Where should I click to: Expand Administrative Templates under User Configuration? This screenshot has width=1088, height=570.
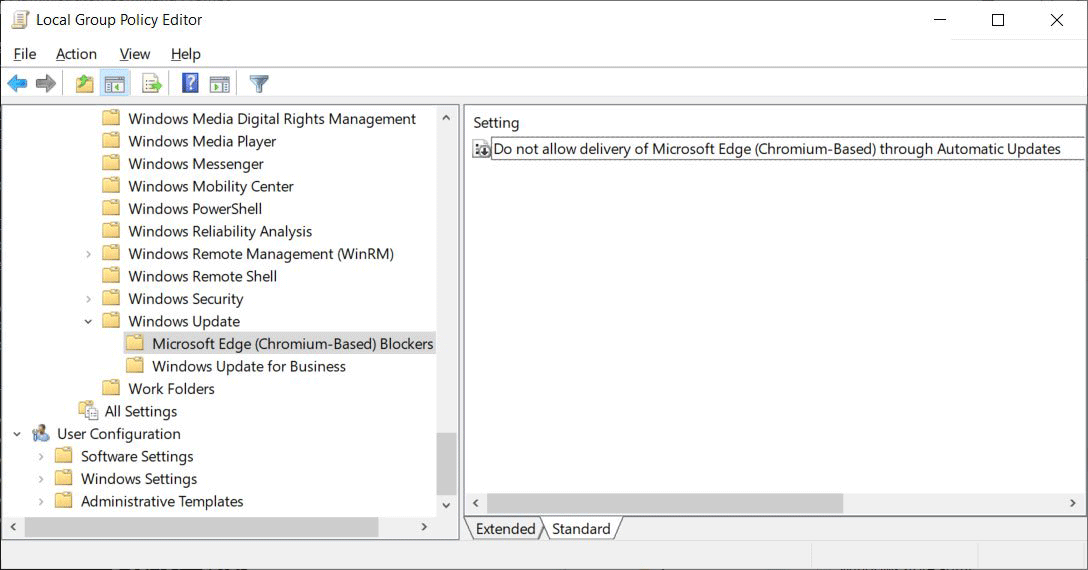40,501
